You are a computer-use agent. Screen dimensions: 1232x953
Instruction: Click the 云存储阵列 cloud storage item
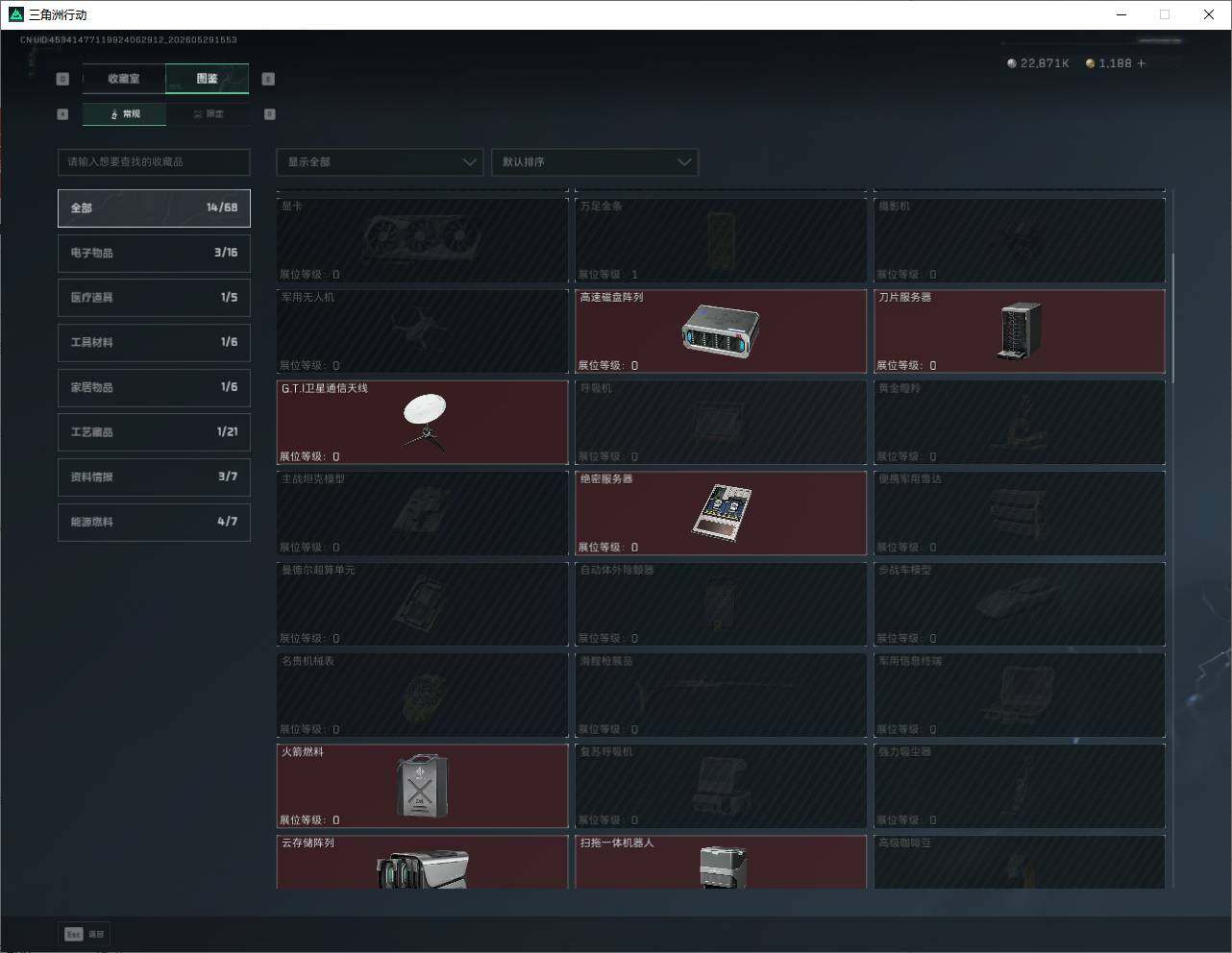[422, 862]
